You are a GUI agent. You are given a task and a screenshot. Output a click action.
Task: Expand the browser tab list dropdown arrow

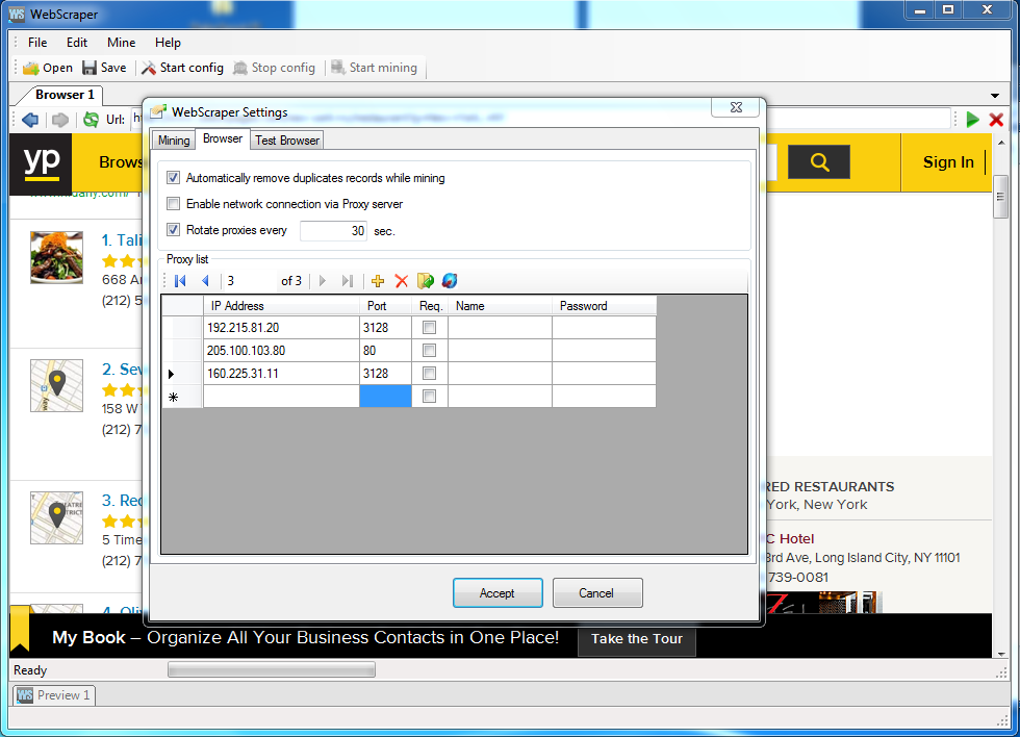(995, 96)
